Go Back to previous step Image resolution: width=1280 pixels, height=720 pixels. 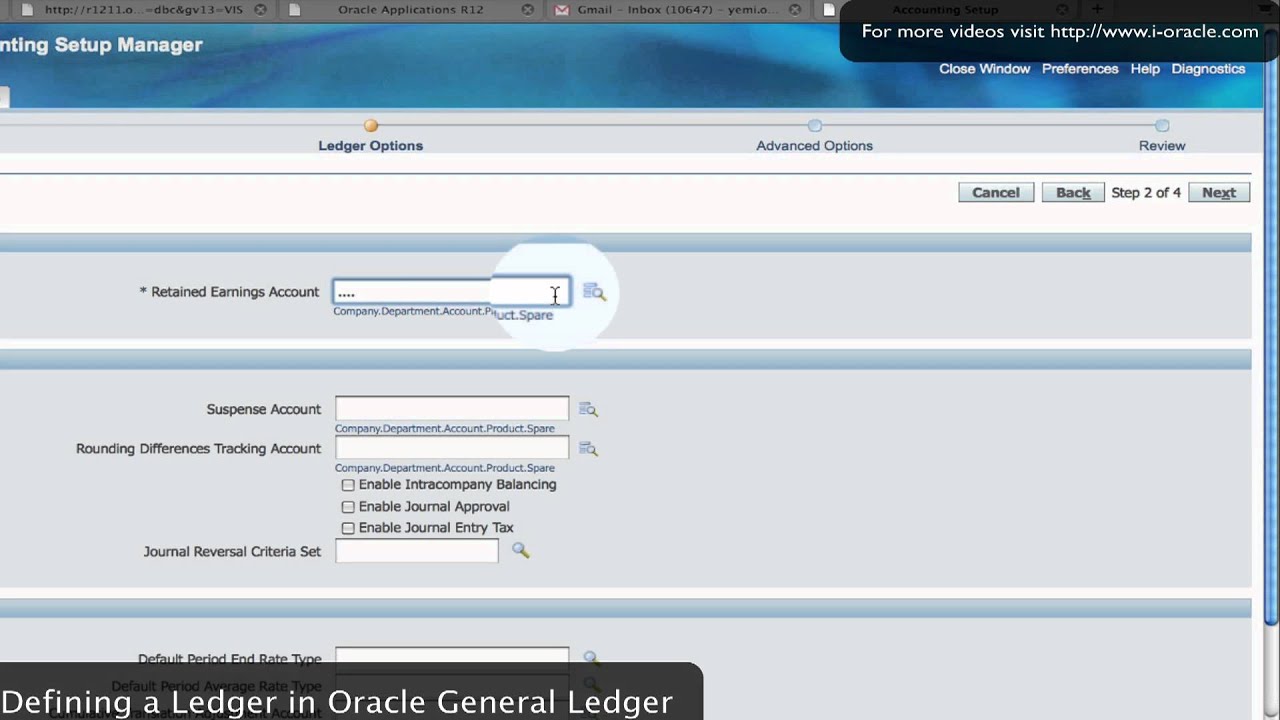click(1073, 192)
